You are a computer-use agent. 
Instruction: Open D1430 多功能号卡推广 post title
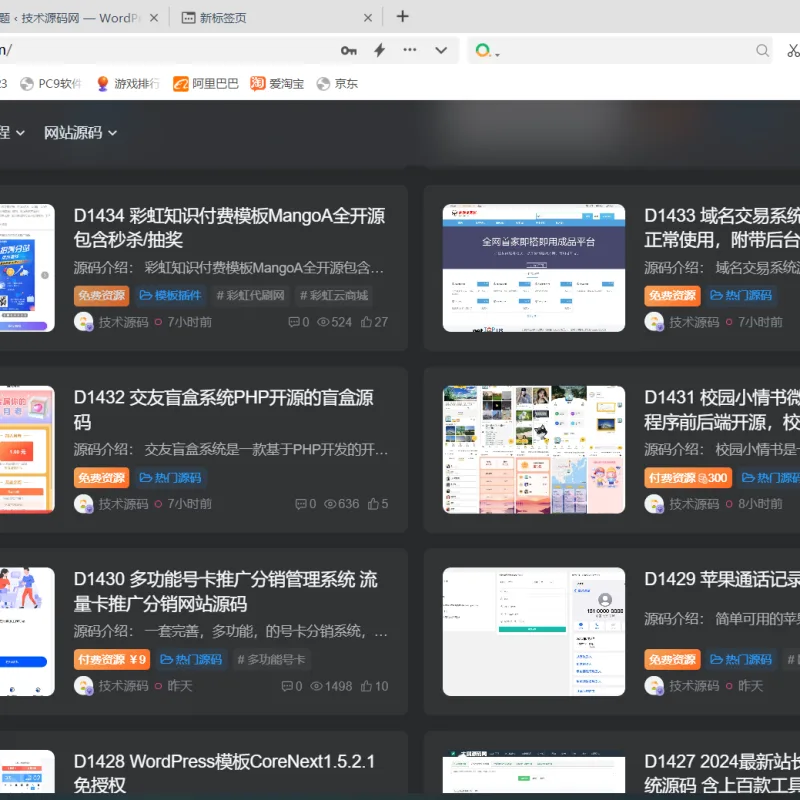click(x=226, y=592)
